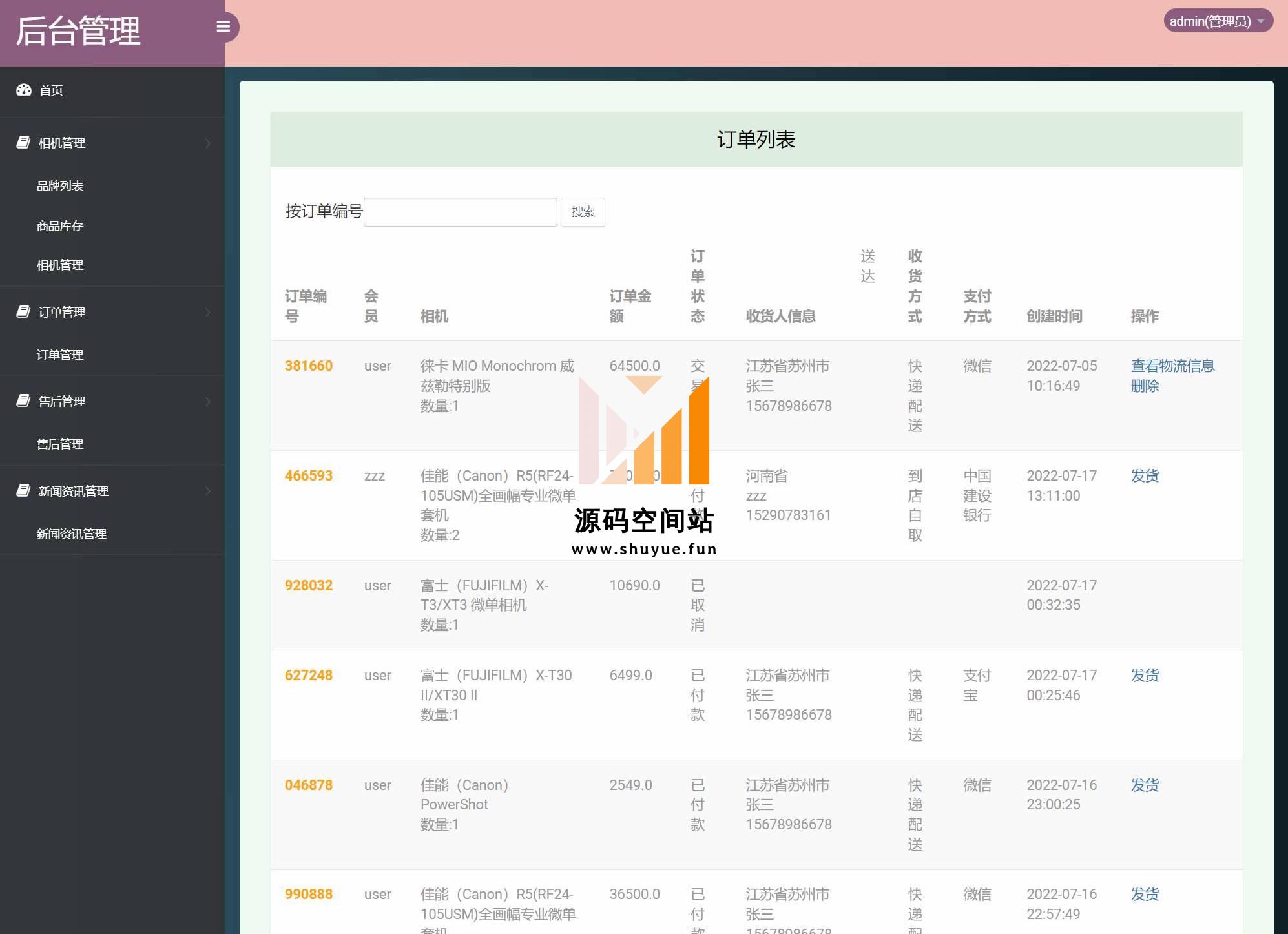Open 商品库存 submenu item

point(60,226)
